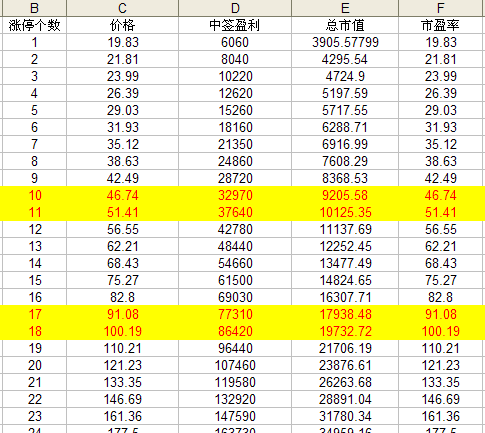This screenshot has height=433, width=485.
Task: Select 19.83 in the 价格 column
Action: [122, 42]
